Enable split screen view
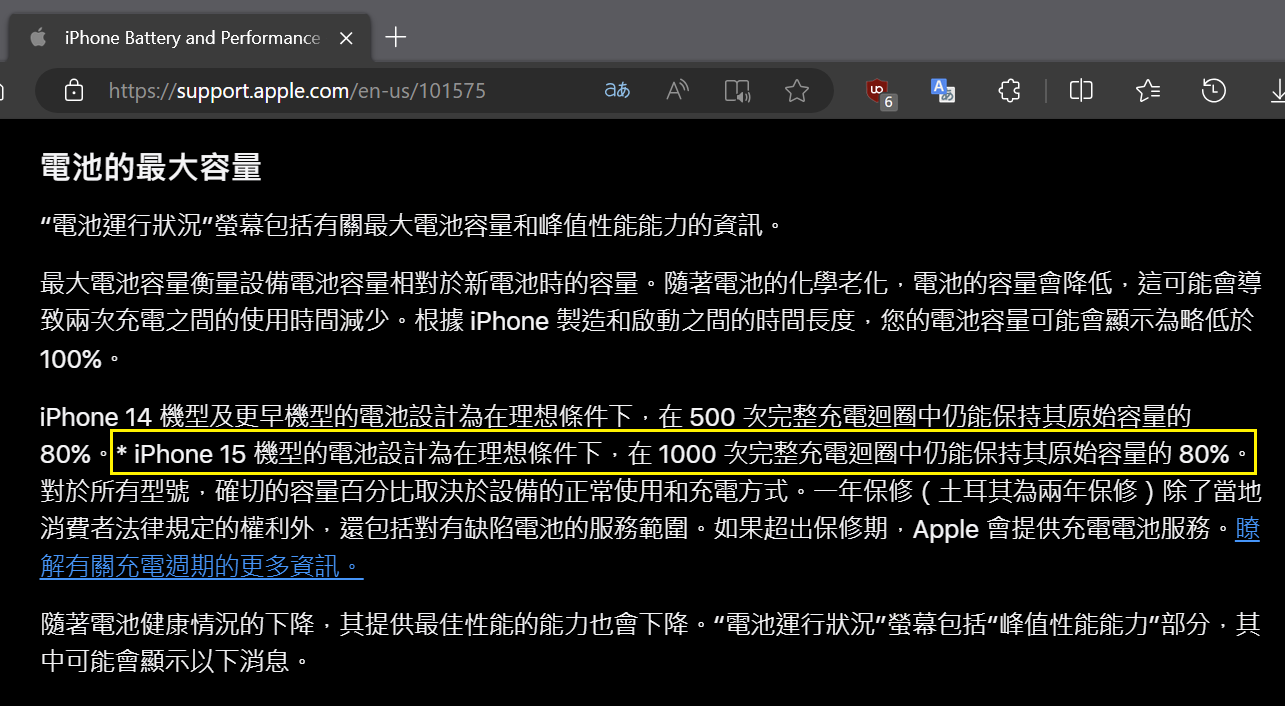 point(1081,91)
